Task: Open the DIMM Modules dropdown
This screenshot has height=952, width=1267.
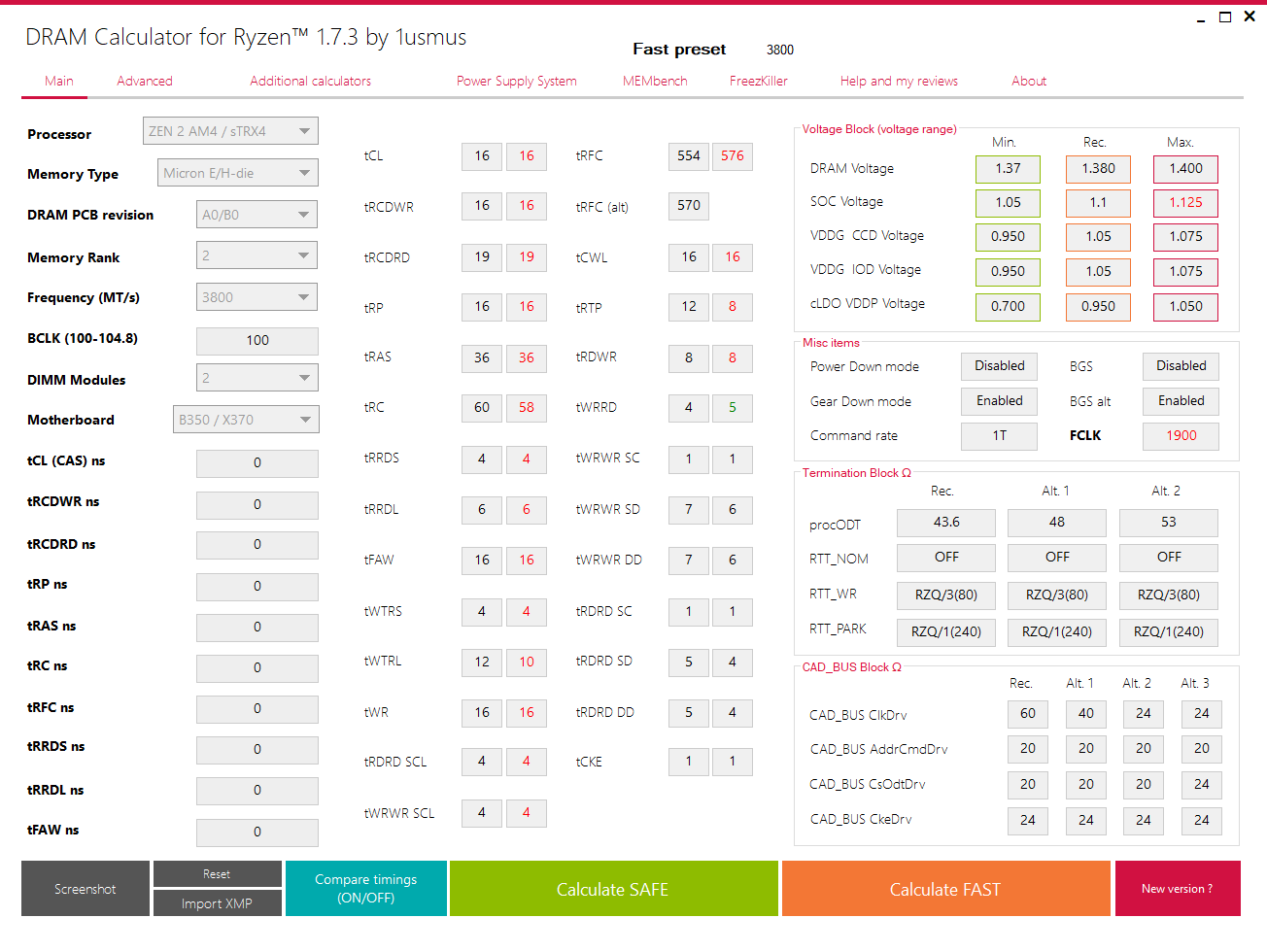Action: pyautogui.click(x=257, y=378)
